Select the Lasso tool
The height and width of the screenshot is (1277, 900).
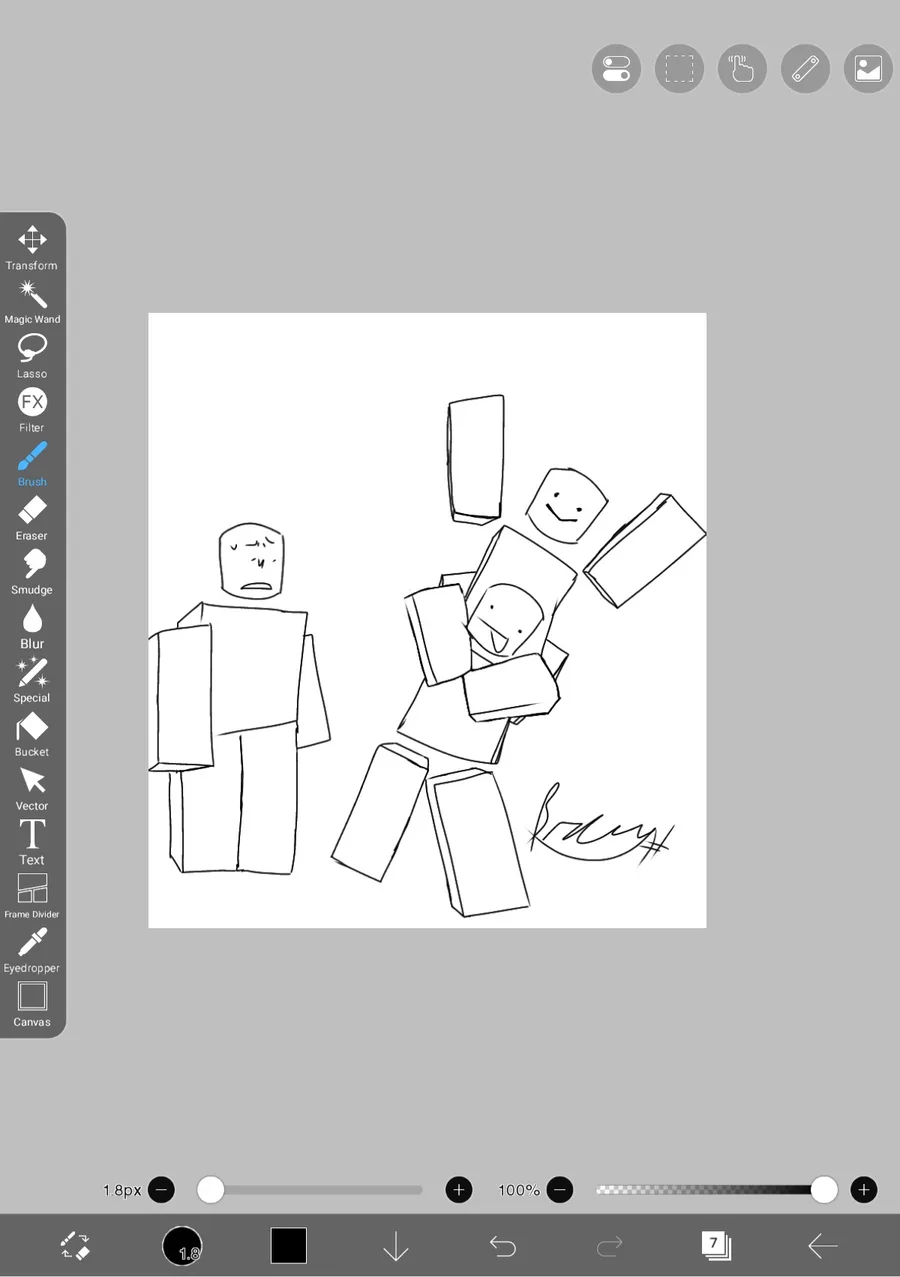[32, 356]
